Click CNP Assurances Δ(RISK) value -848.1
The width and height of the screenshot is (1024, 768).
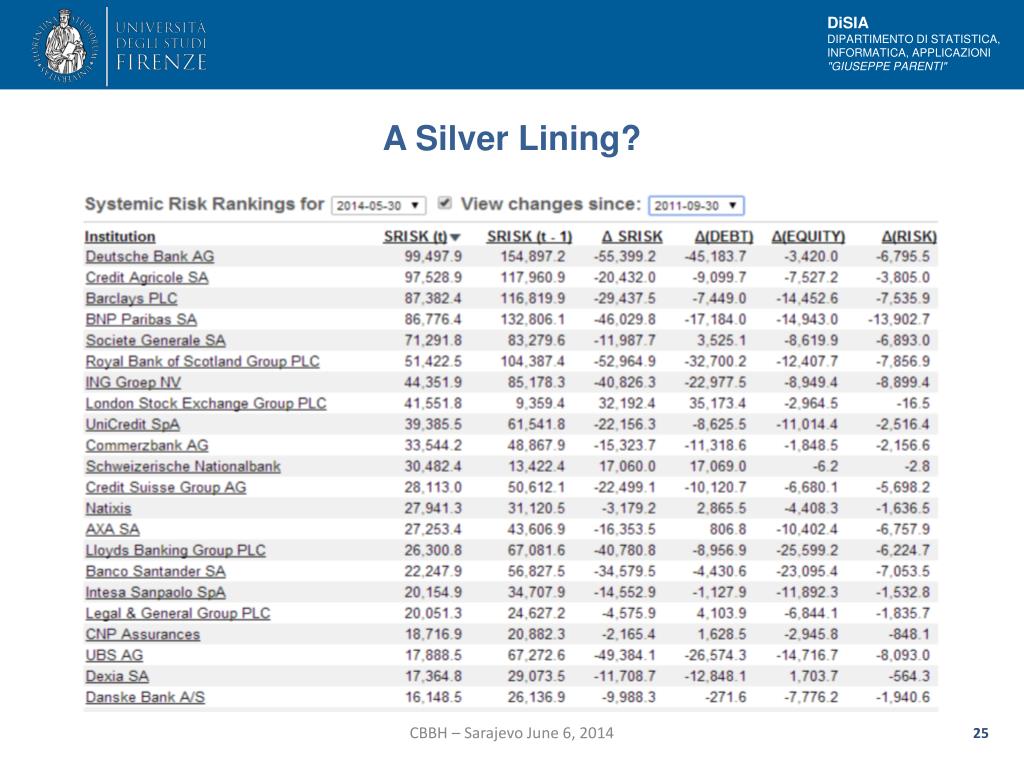point(909,634)
